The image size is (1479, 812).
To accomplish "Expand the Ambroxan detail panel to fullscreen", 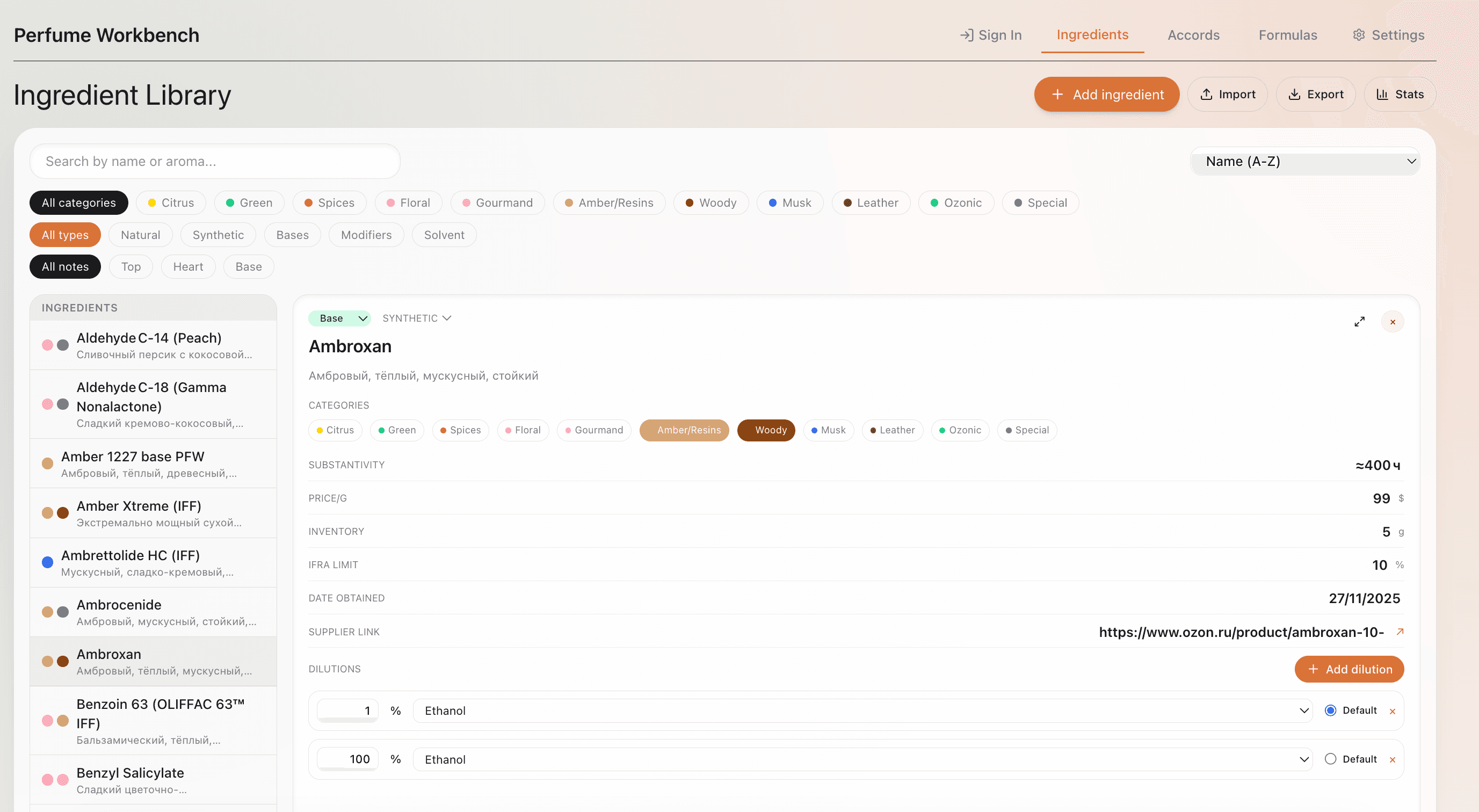I will coord(1360,321).
